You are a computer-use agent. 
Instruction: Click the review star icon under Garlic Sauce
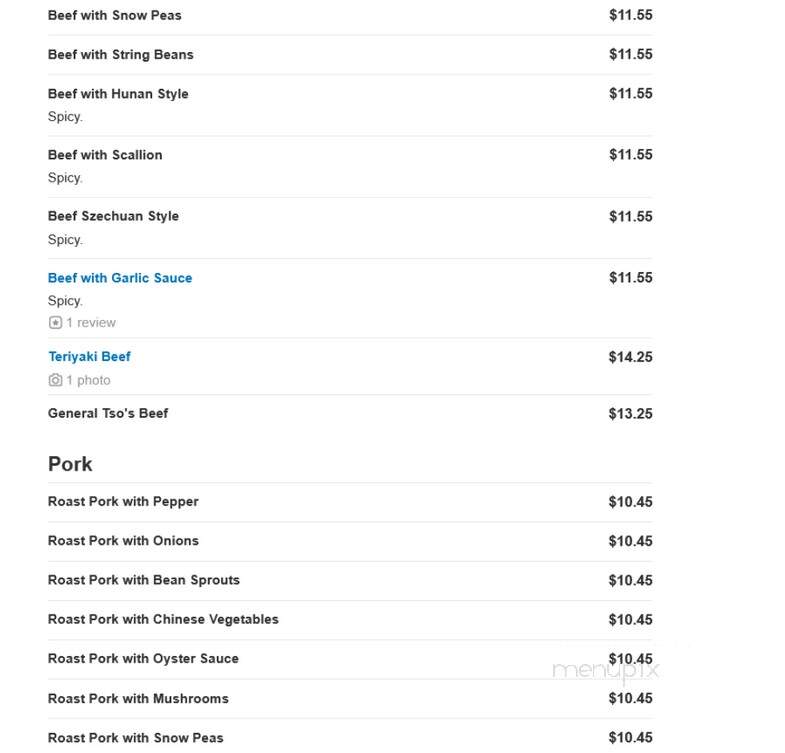coord(55,322)
